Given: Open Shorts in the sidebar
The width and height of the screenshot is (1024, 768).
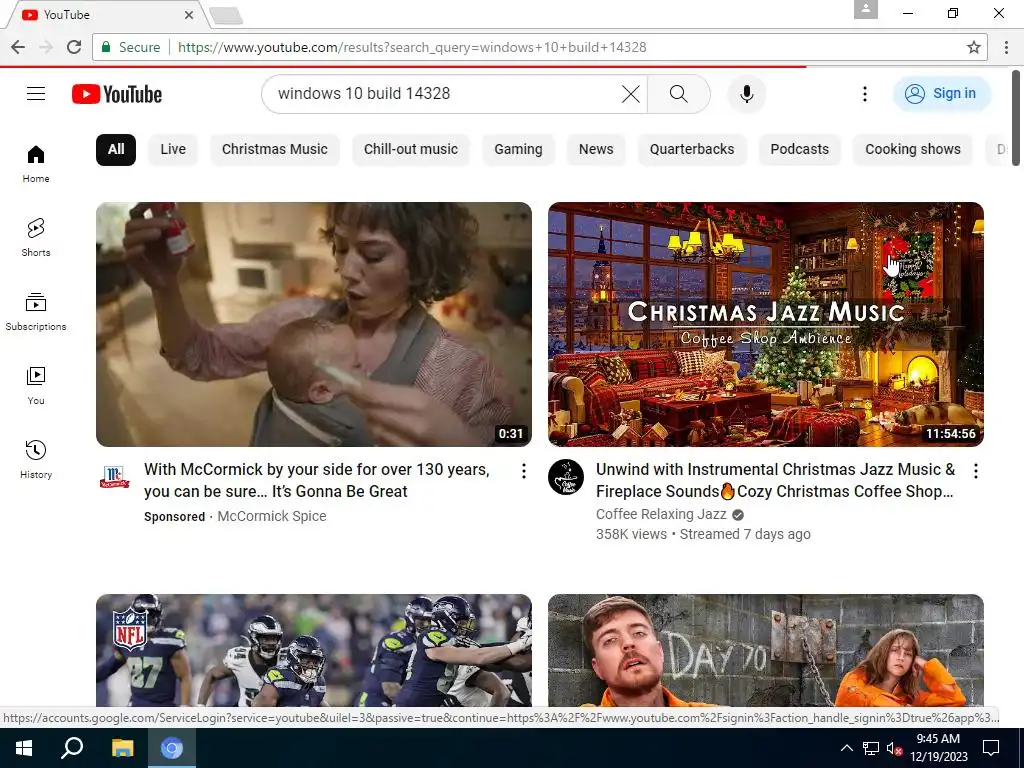Looking at the screenshot, I should click(36, 238).
